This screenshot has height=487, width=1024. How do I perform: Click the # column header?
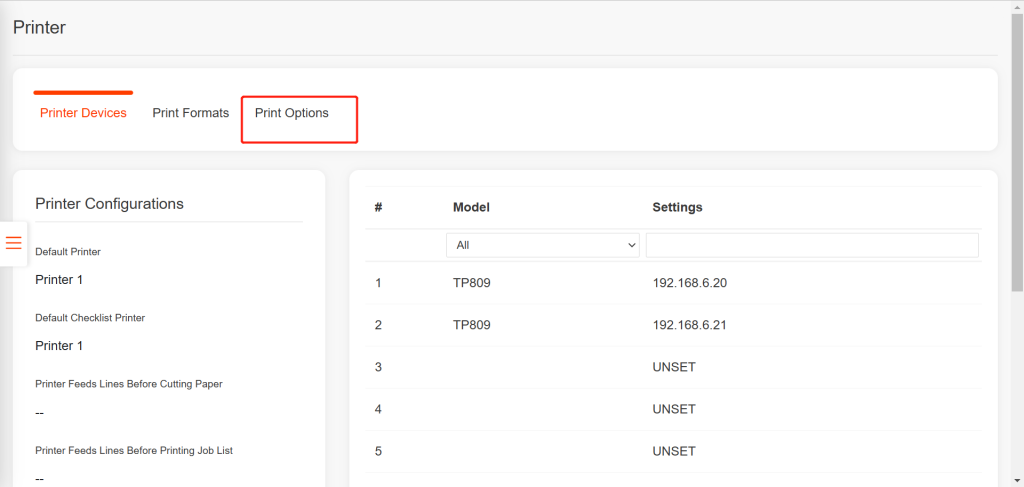[379, 207]
